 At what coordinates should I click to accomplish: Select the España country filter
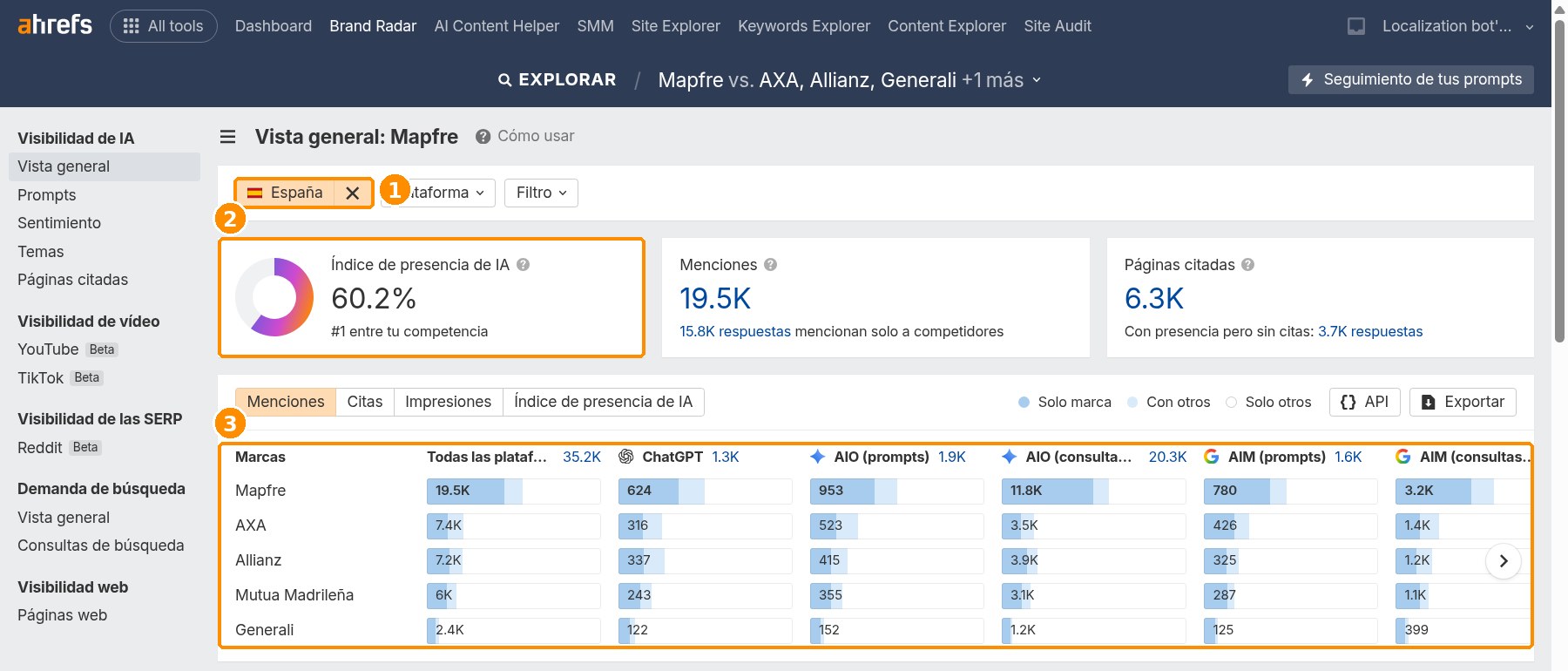285,193
